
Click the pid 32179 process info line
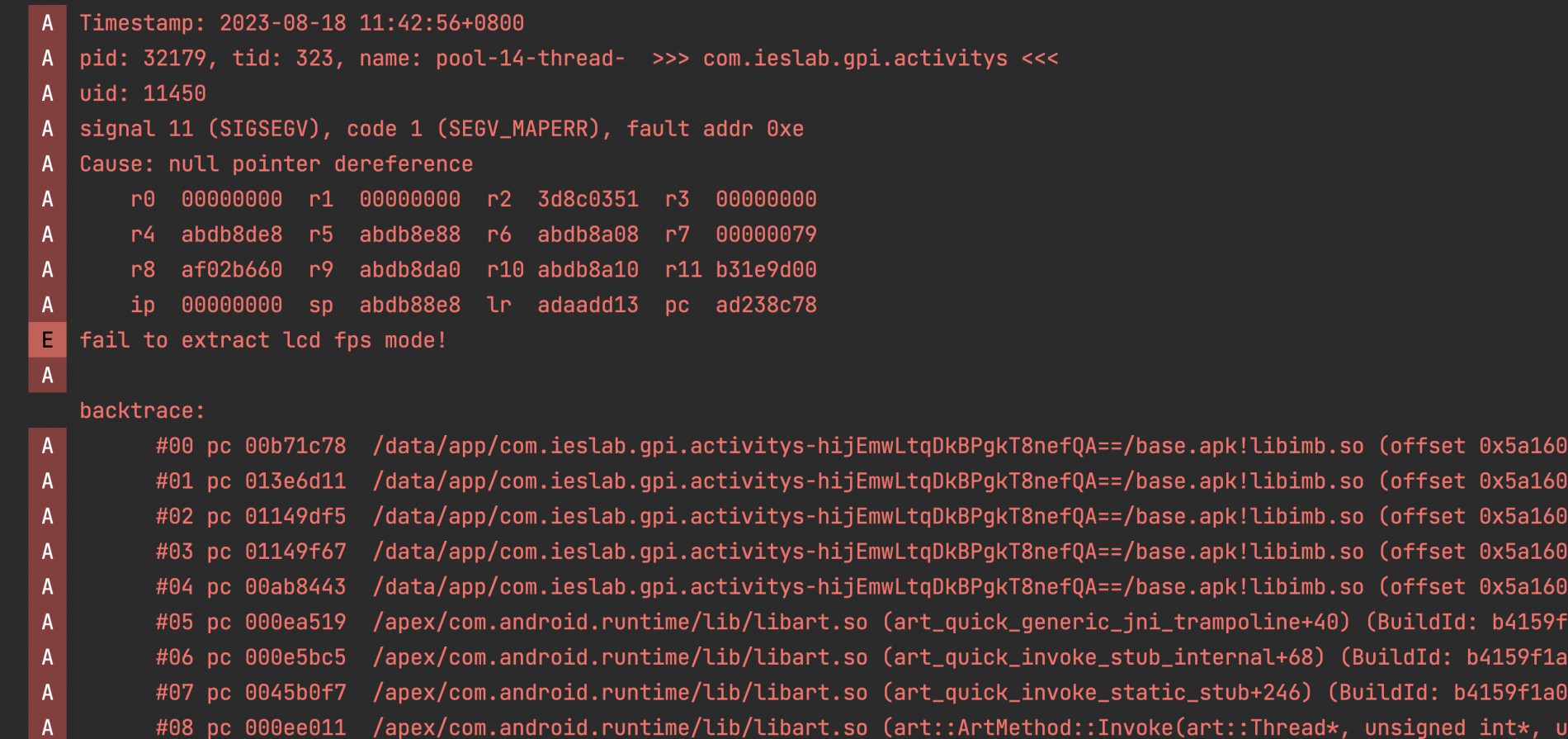[x=569, y=59]
